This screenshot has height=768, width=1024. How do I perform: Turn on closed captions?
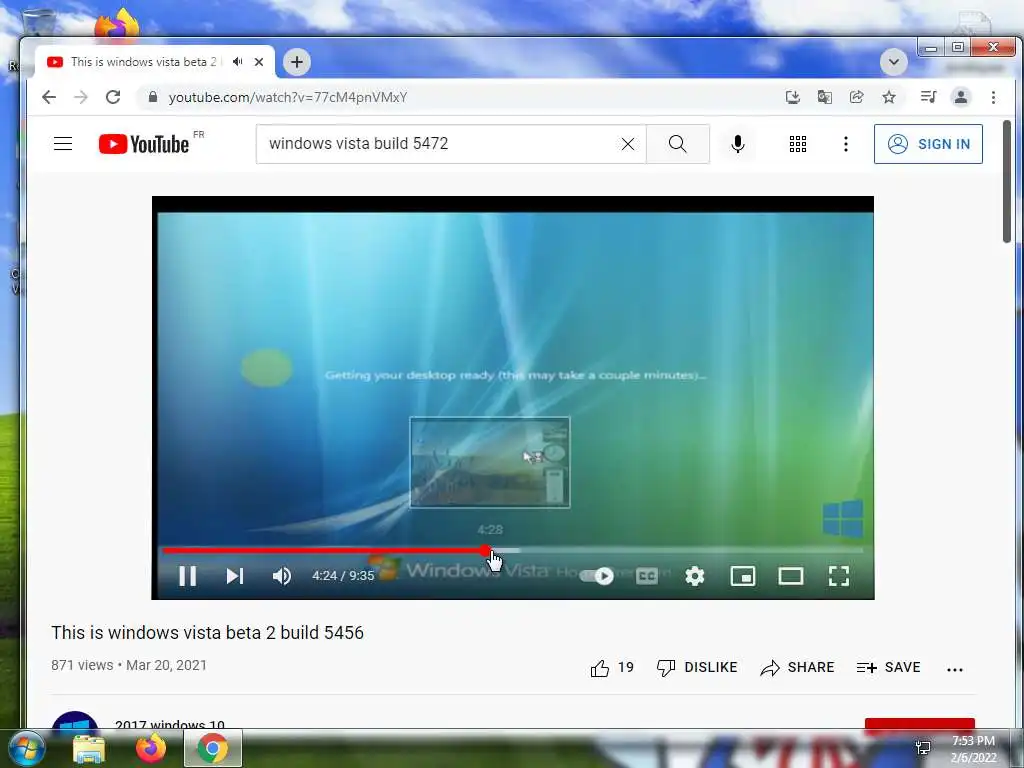pyautogui.click(x=647, y=575)
